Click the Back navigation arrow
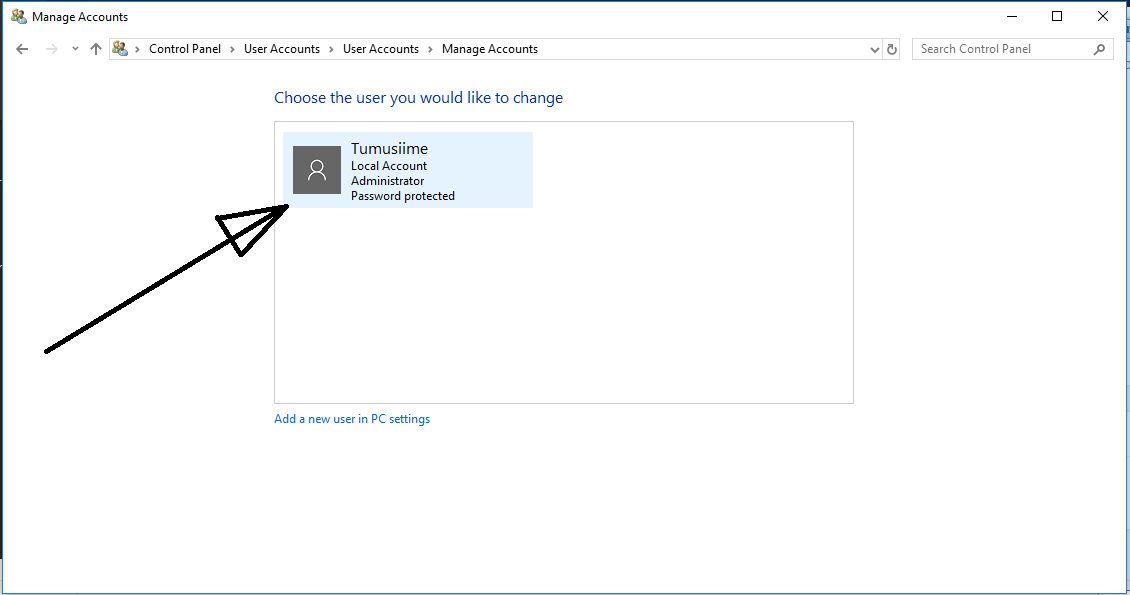This screenshot has width=1130, height=595. [22, 48]
